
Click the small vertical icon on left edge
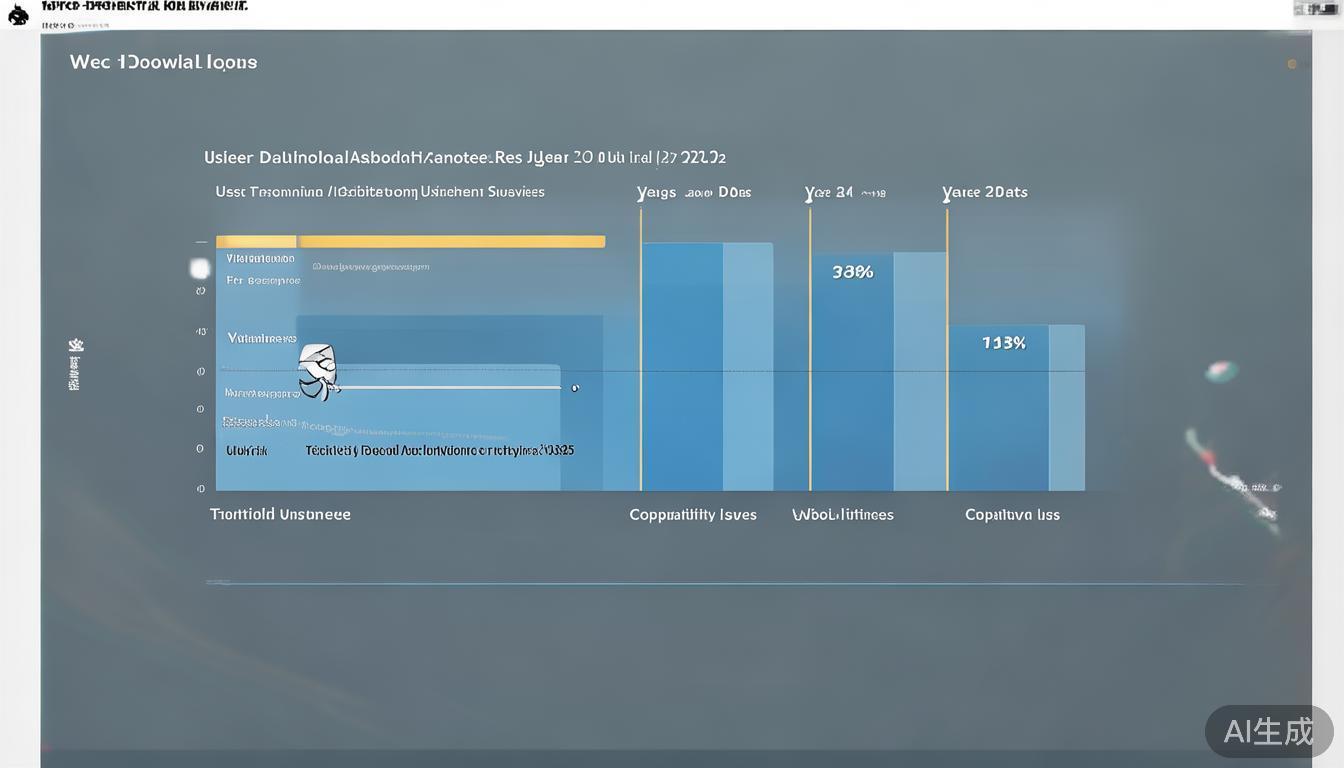[x=75, y=364]
